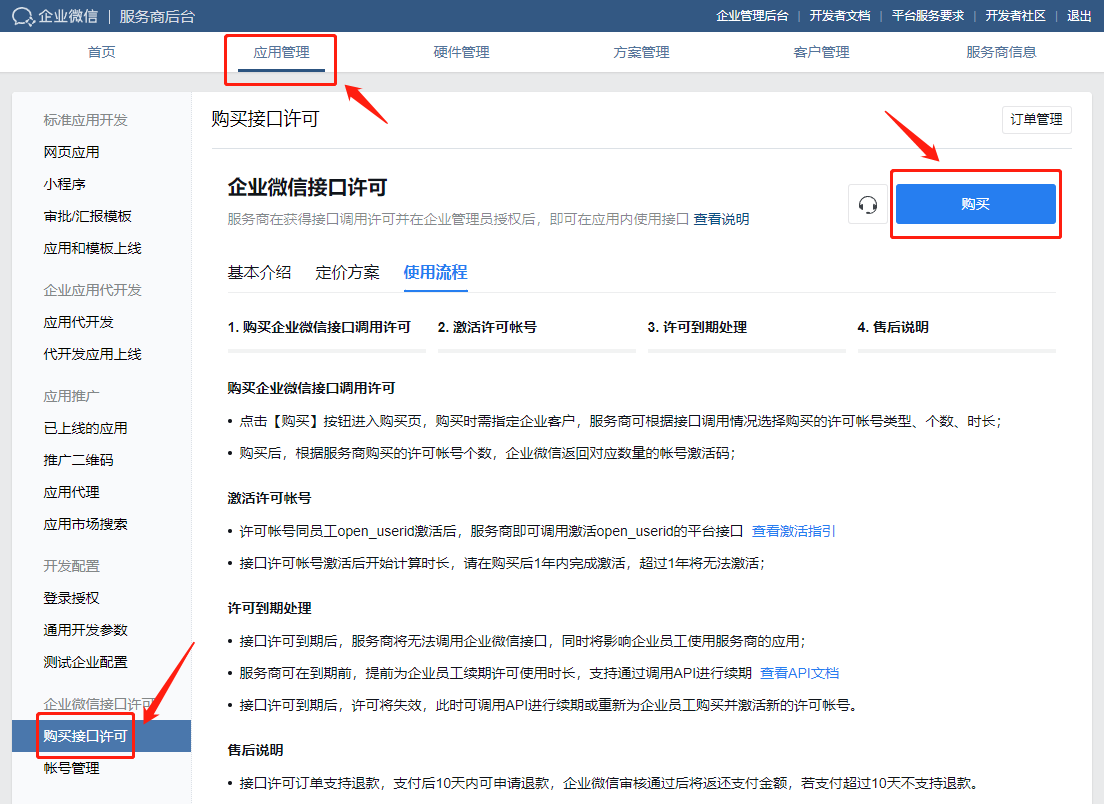Select 购买接口许可 sidebar item
1104x804 pixels.
click(x=101, y=736)
